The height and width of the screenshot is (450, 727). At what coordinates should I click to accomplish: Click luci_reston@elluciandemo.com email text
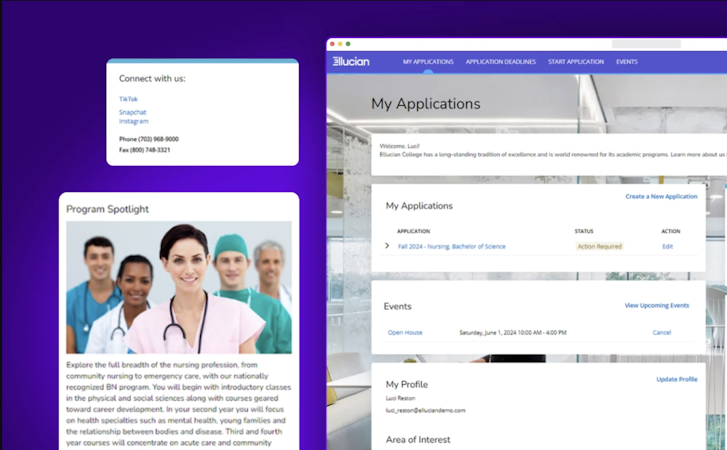tap(426, 410)
